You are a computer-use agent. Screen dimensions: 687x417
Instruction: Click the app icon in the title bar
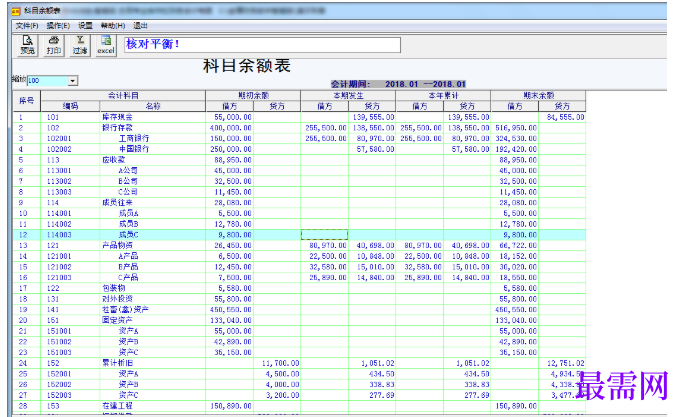[16, 11]
